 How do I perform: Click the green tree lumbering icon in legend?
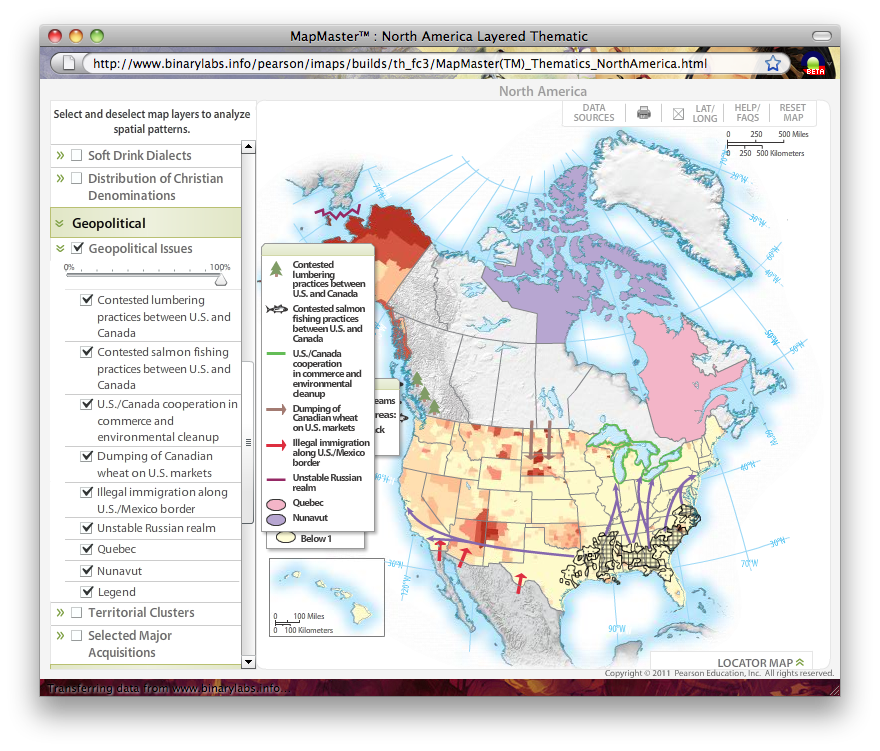[276, 268]
